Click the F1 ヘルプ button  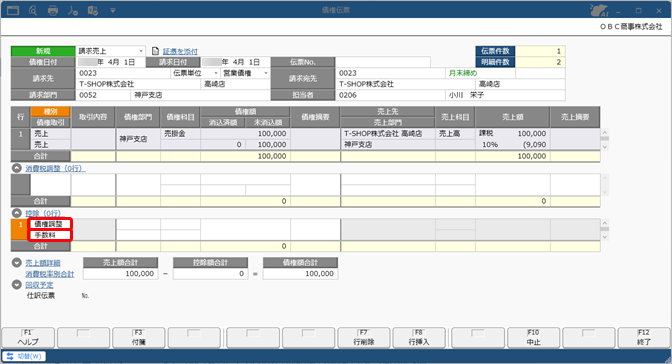tap(28, 338)
